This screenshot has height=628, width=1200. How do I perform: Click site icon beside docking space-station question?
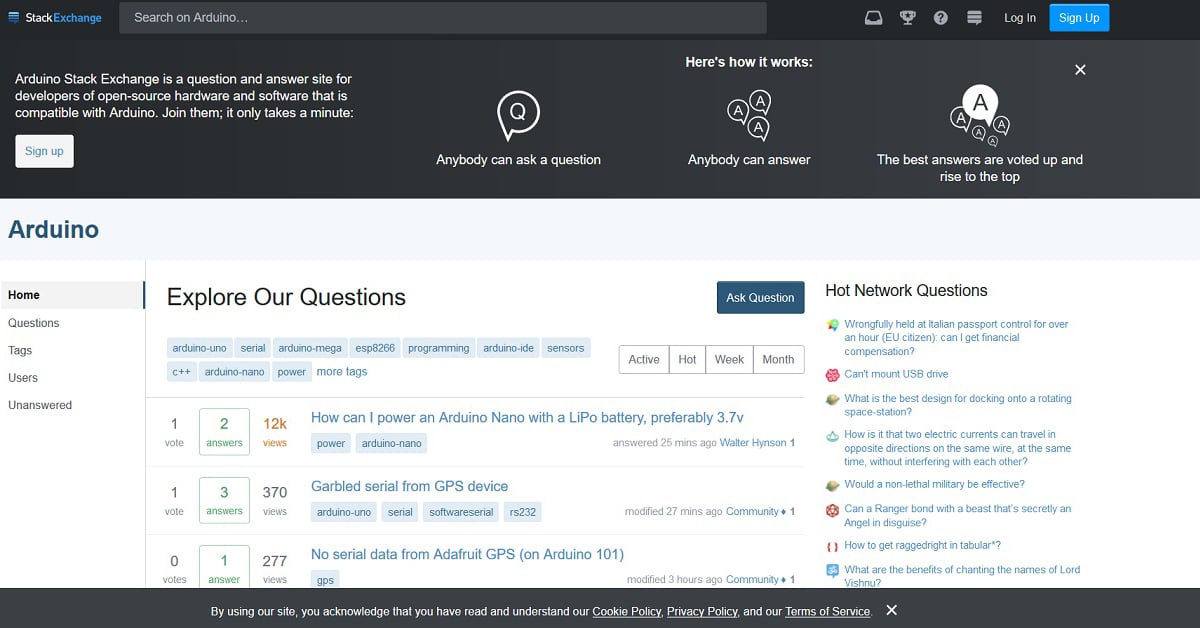832,399
